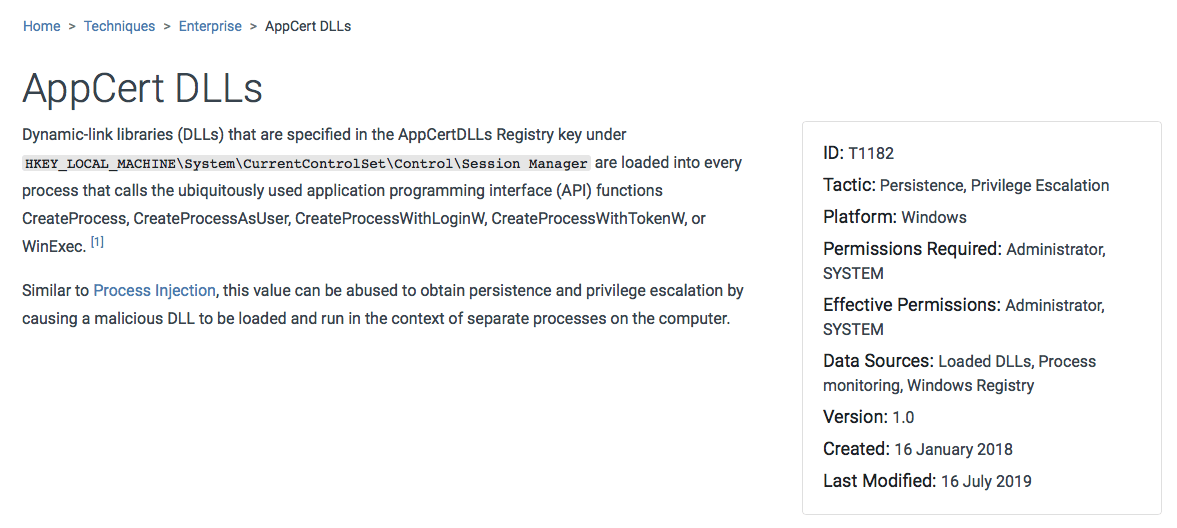Click the Tactic label in info card

[849, 185]
